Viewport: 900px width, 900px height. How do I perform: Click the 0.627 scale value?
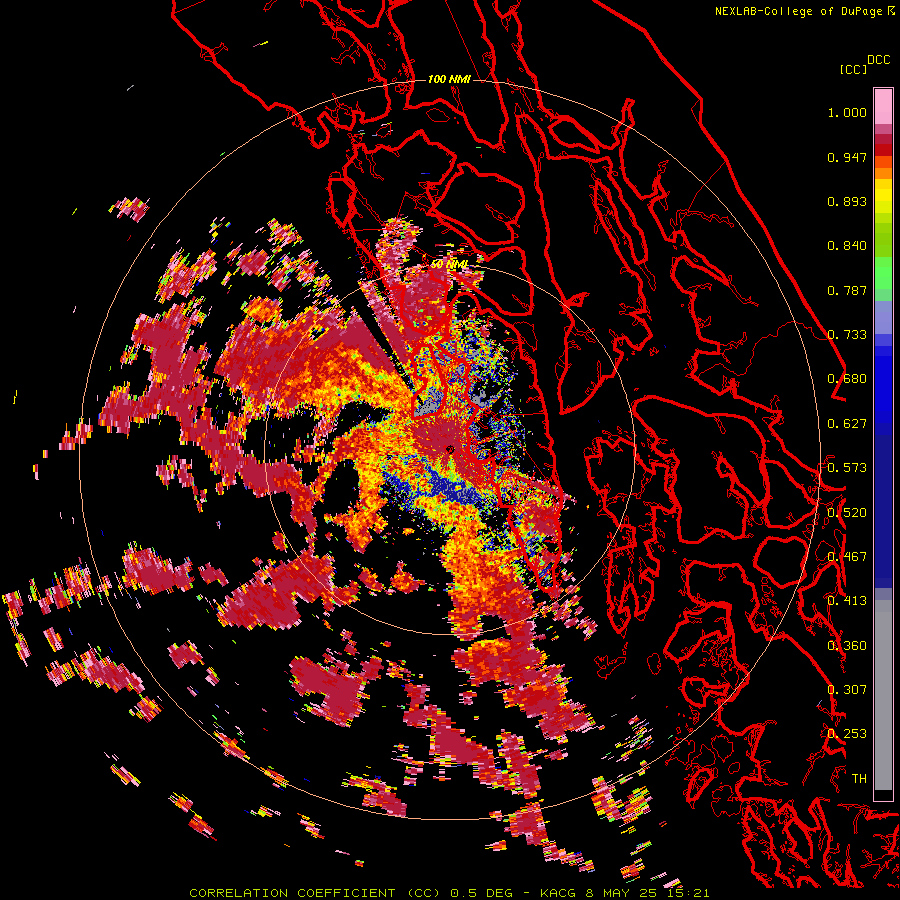847,424
